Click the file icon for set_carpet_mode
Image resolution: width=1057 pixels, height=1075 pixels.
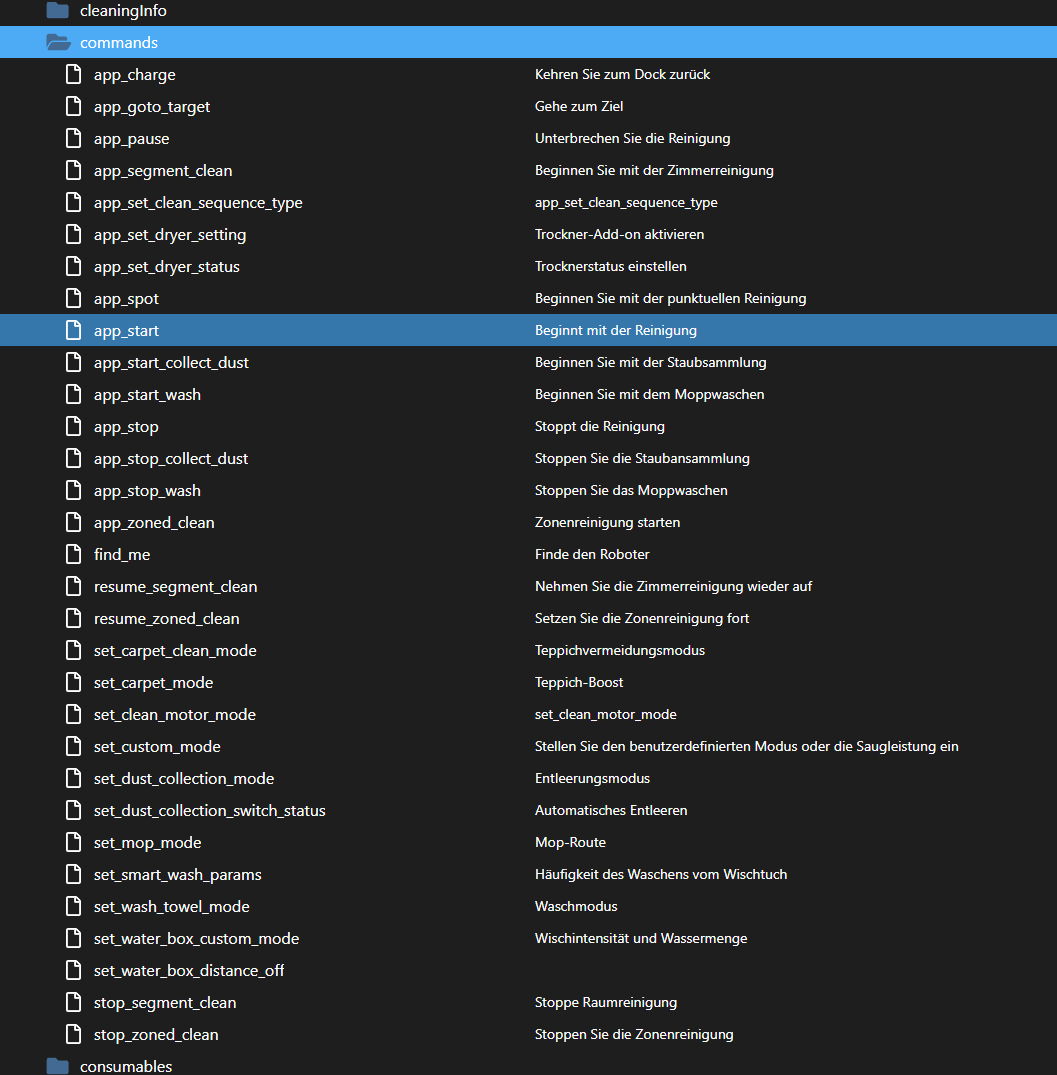pos(73,682)
